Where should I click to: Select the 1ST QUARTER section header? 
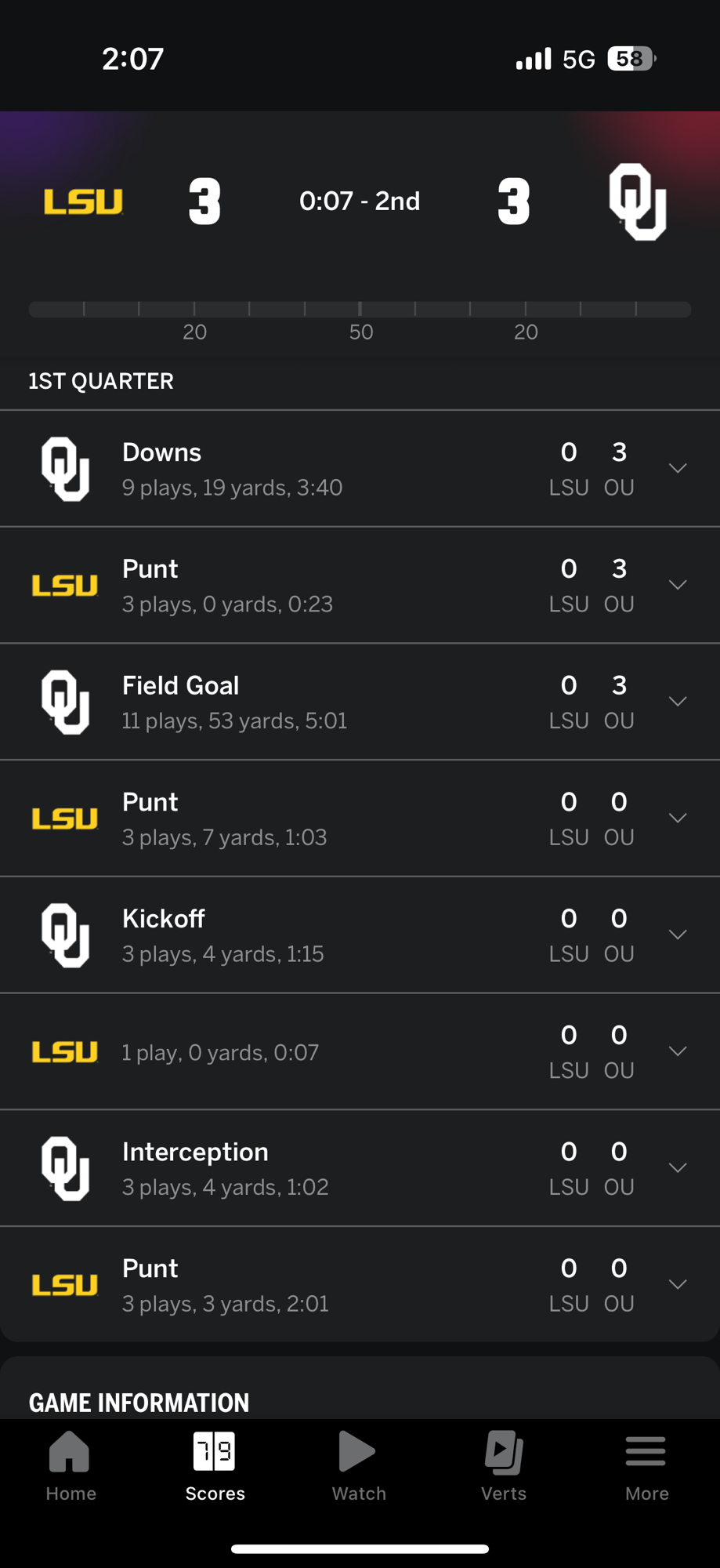coord(101,382)
